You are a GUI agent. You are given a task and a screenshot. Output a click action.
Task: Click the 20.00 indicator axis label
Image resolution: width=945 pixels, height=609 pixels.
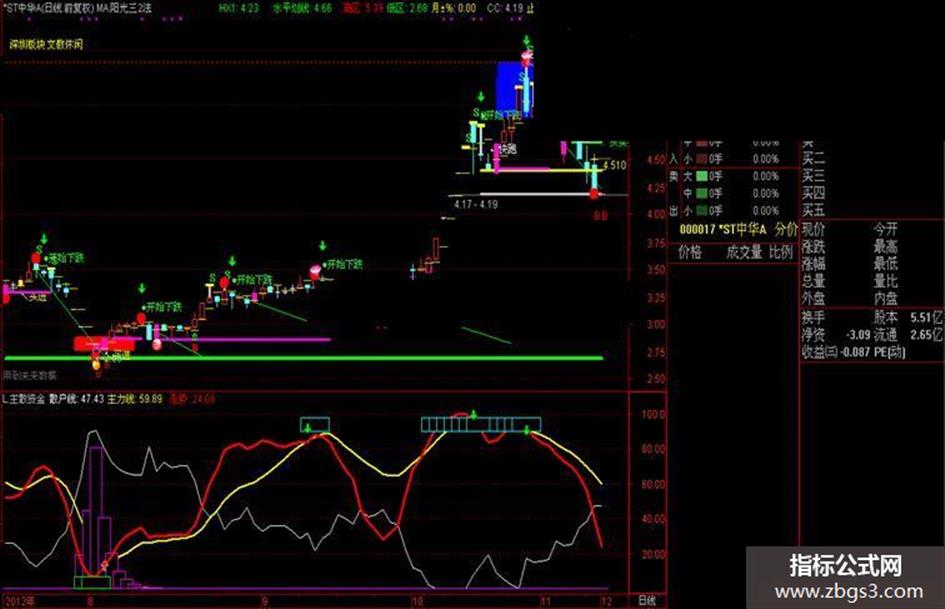click(653, 554)
